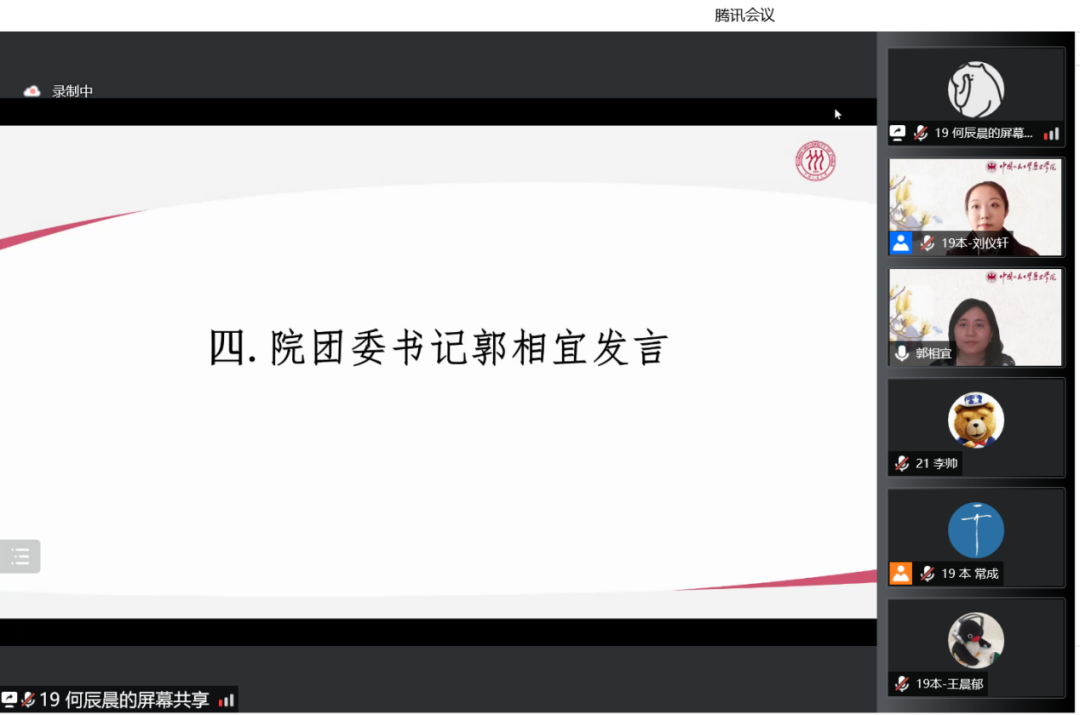
Task: Click the university logo on the slide
Action: coord(815,161)
